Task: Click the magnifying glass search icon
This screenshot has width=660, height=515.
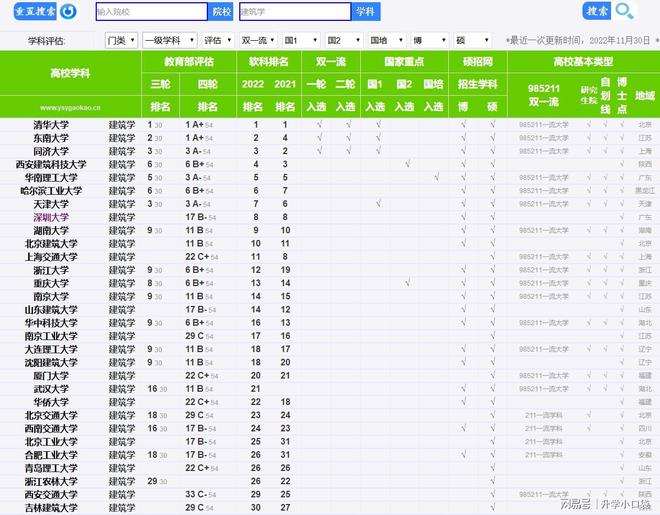Action: coord(624,11)
